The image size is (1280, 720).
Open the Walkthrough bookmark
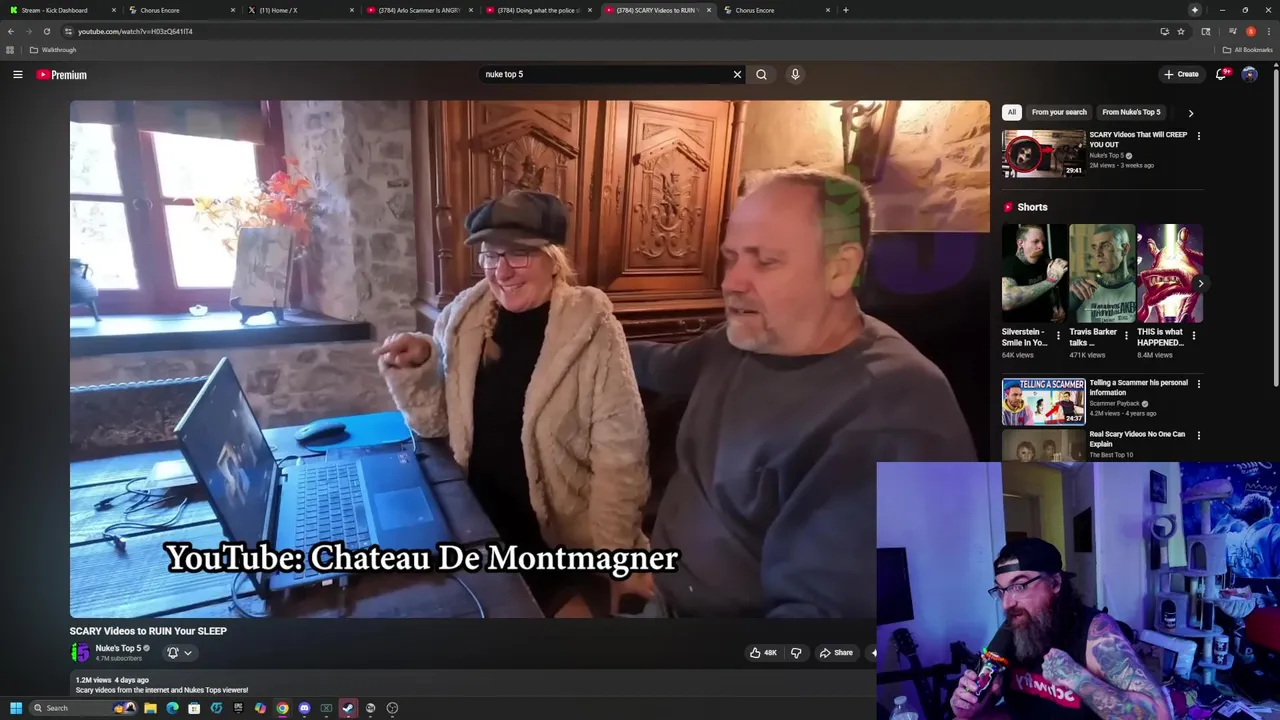54,50
